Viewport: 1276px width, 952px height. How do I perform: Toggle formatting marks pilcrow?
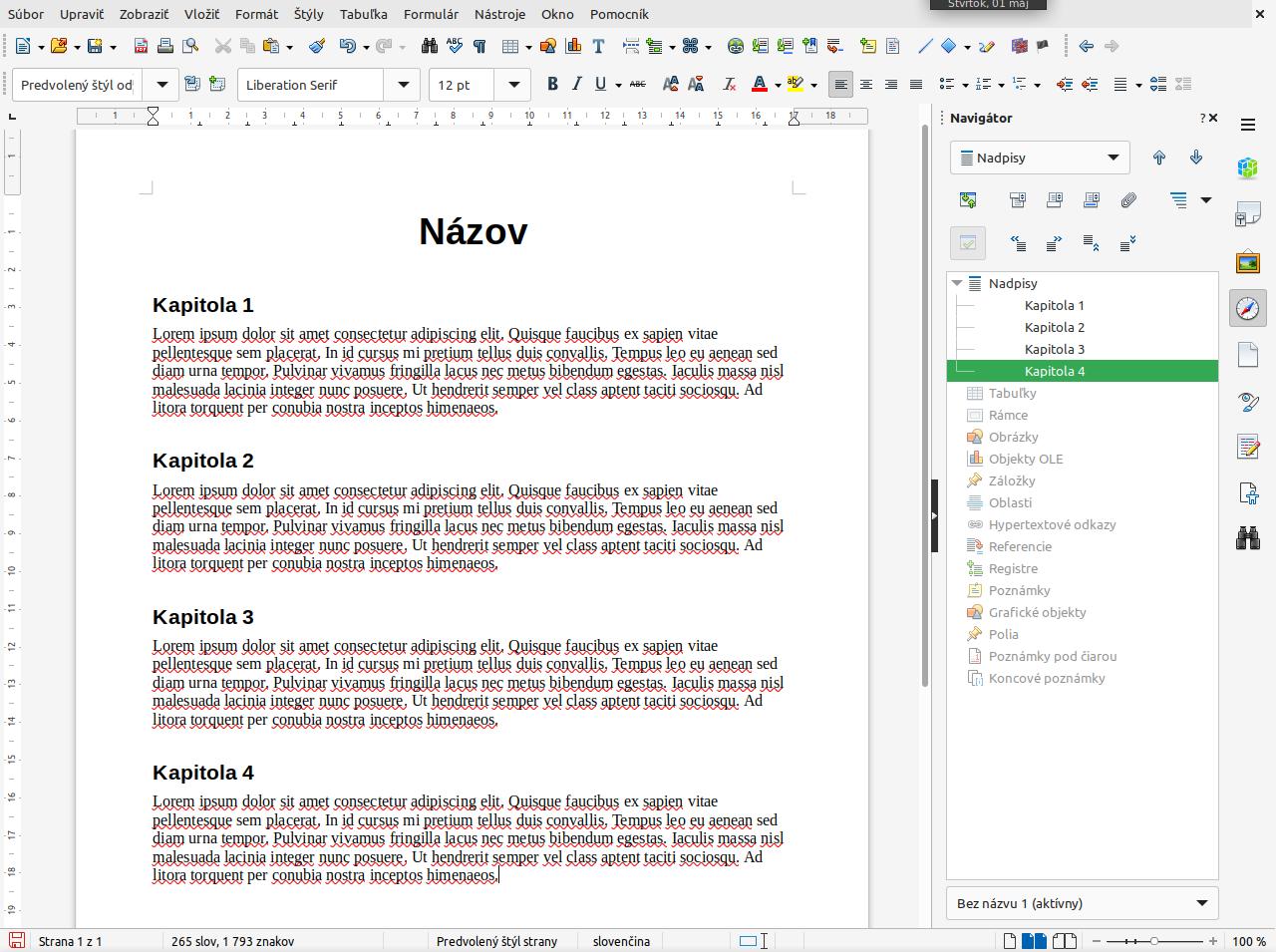tap(479, 46)
